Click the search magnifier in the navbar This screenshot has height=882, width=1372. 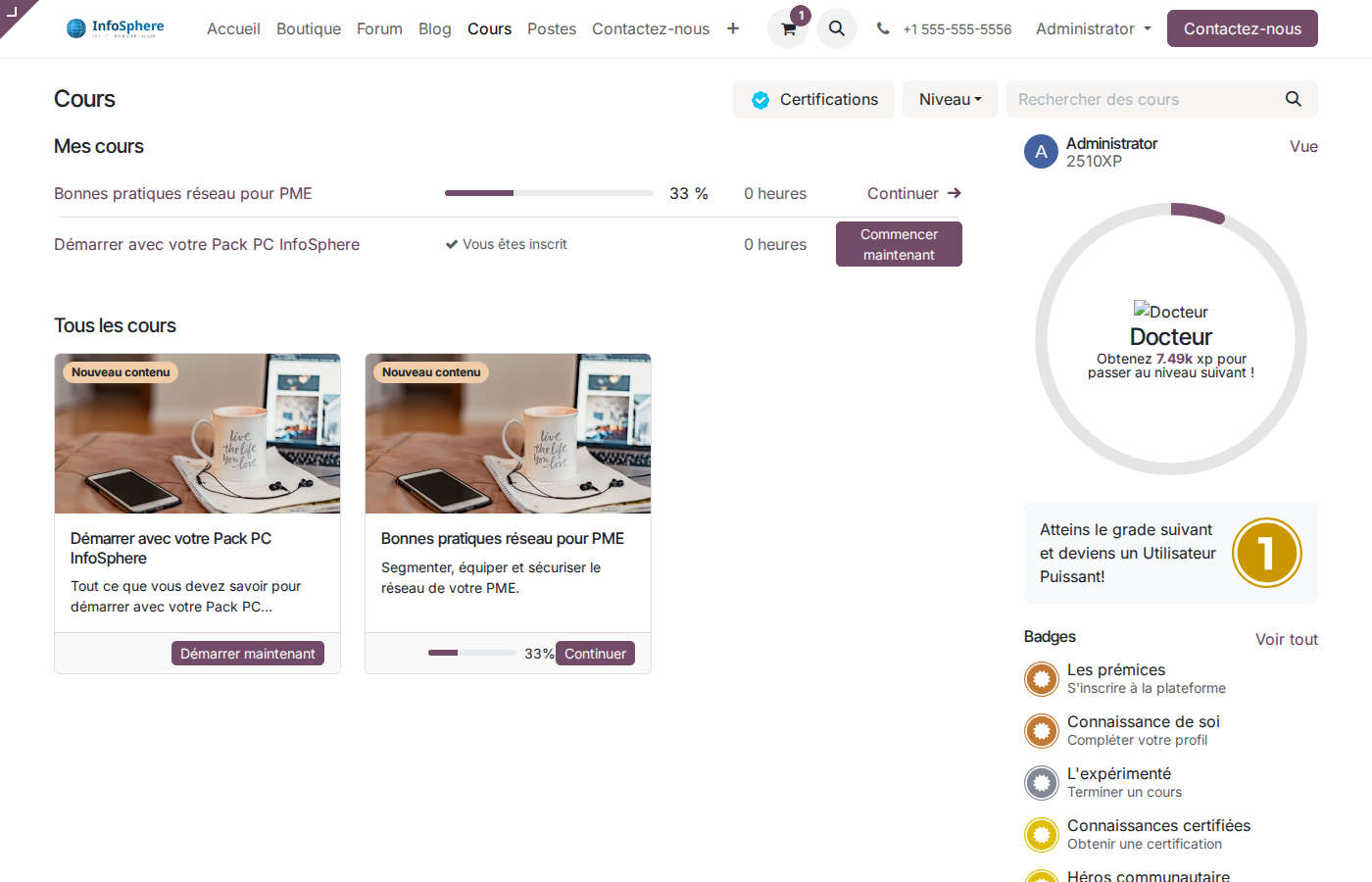[836, 28]
